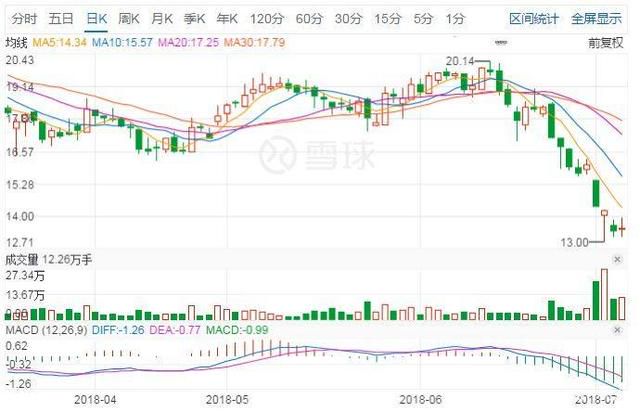640x412 pixels.
Task: Close the MACD indicator panel
Action: tap(618, 330)
